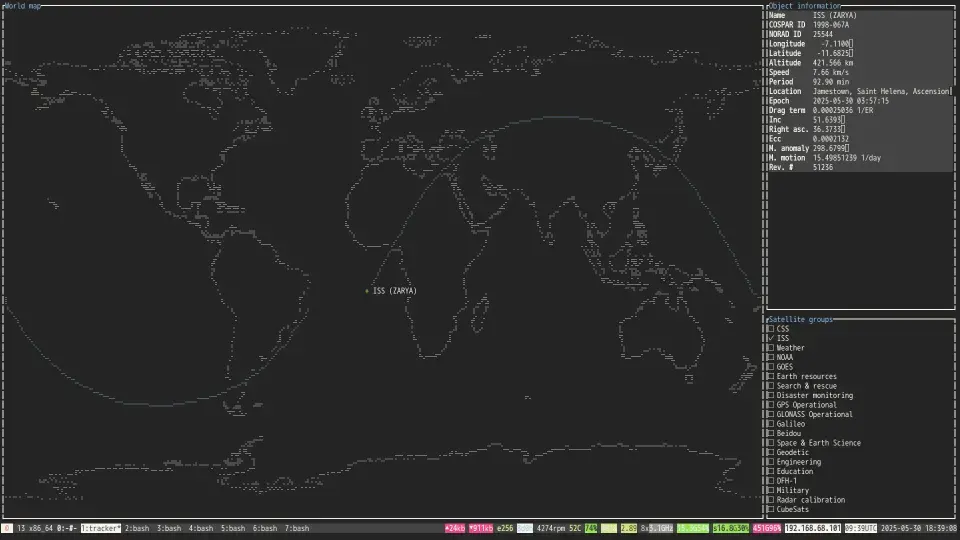The image size is (960, 540).
Task: Click the ISS (ZARYA) satellite marker on map
Action: pos(368,291)
